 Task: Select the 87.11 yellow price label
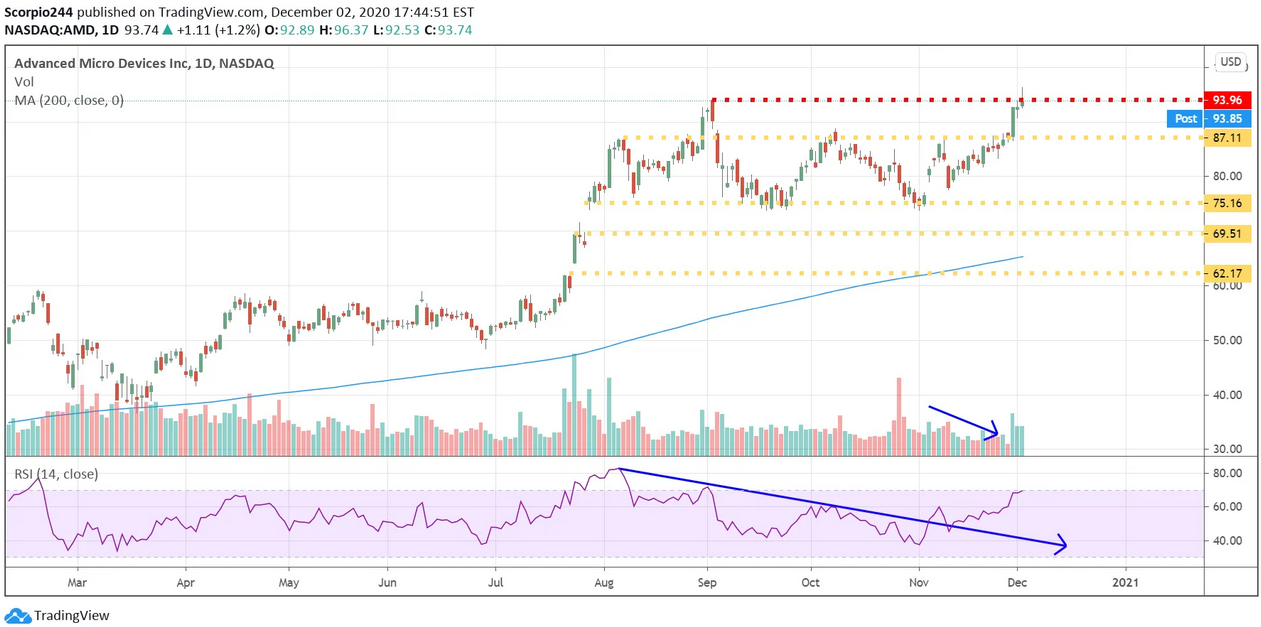pyautogui.click(x=1227, y=137)
